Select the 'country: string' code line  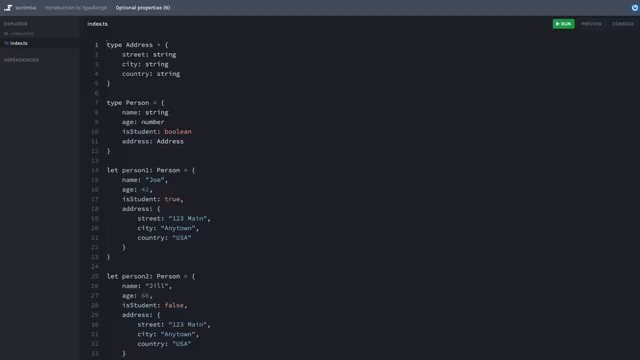tap(151, 74)
